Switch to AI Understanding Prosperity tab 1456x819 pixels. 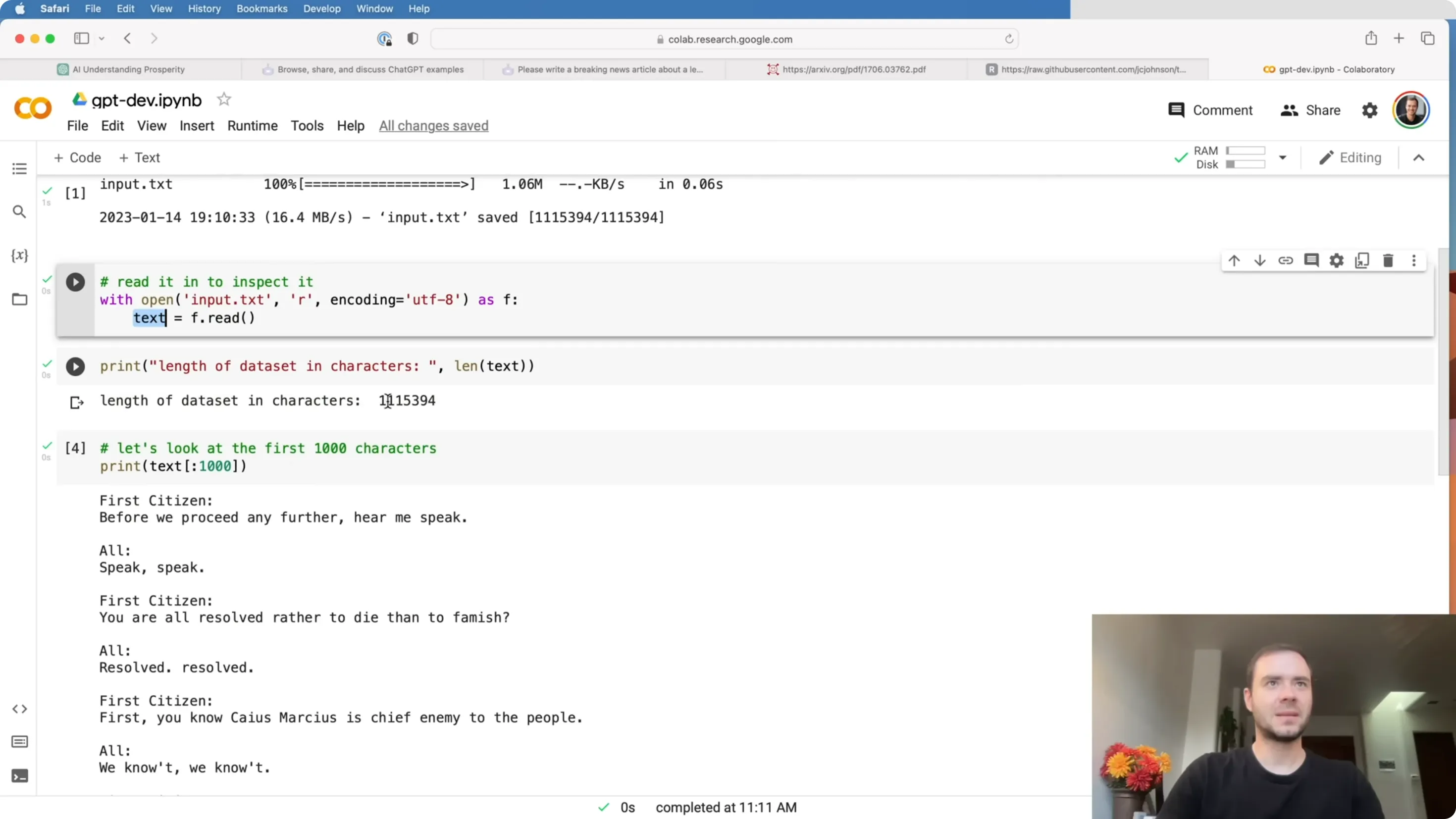(121, 69)
